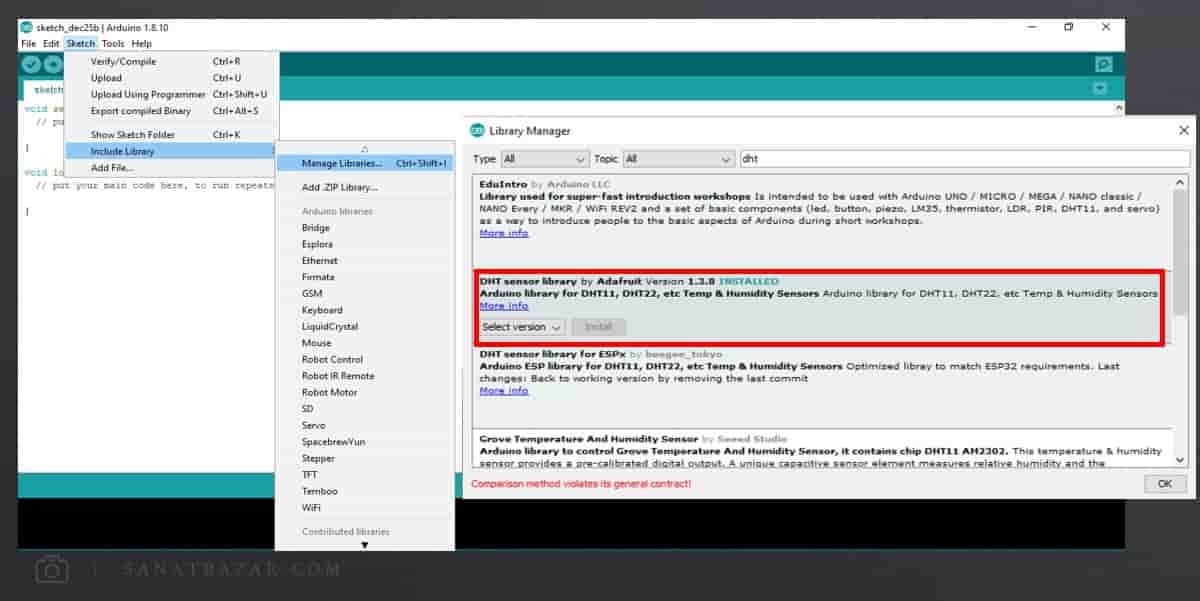Choose Show Sketch Folder
Screen dimensions: 1200x601
point(171,135)
